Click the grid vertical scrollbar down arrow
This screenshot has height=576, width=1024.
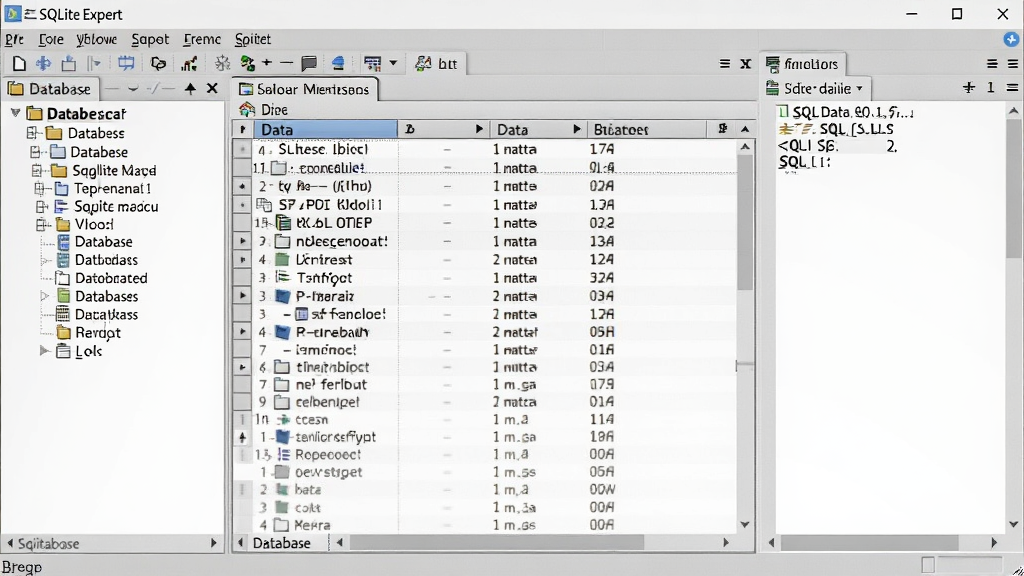coord(745,524)
